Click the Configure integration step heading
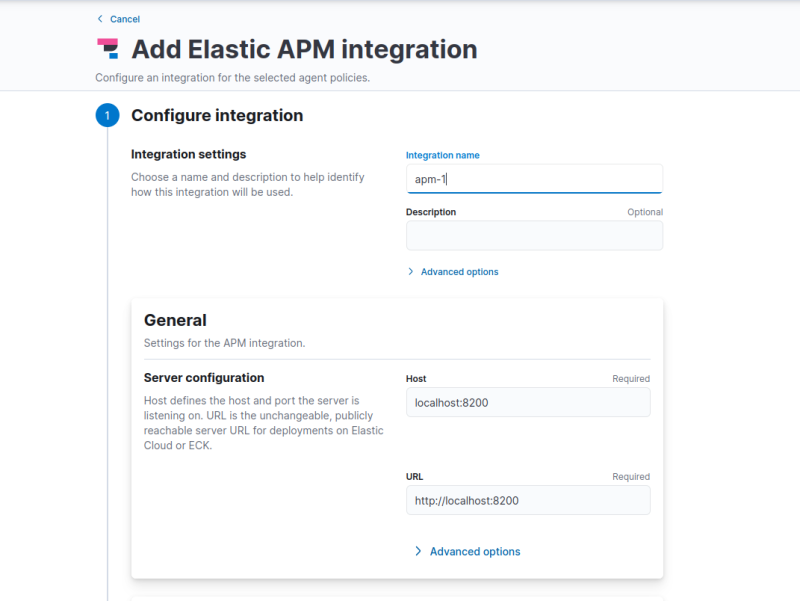 click(x=217, y=116)
